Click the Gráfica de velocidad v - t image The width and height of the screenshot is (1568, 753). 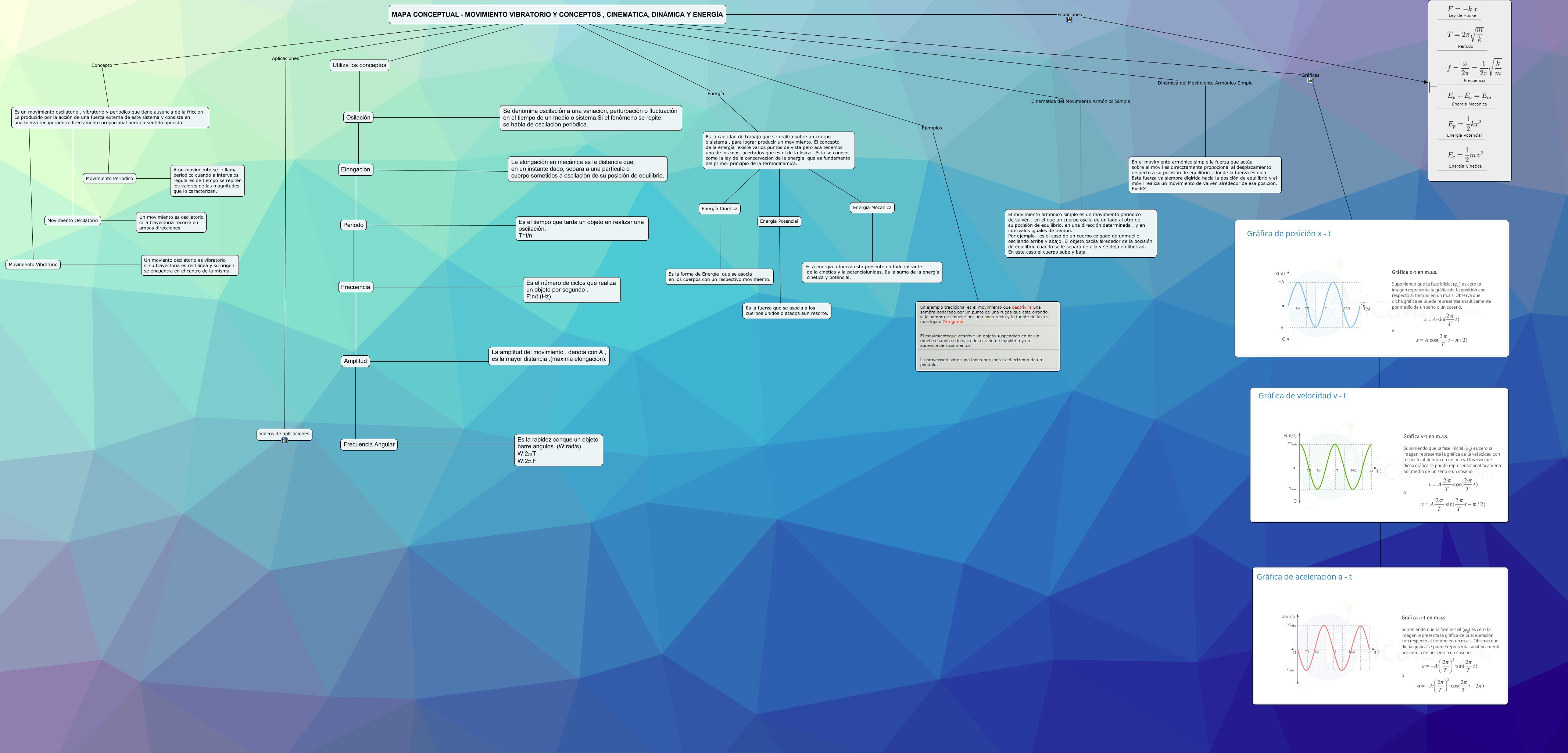pos(1379,455)
